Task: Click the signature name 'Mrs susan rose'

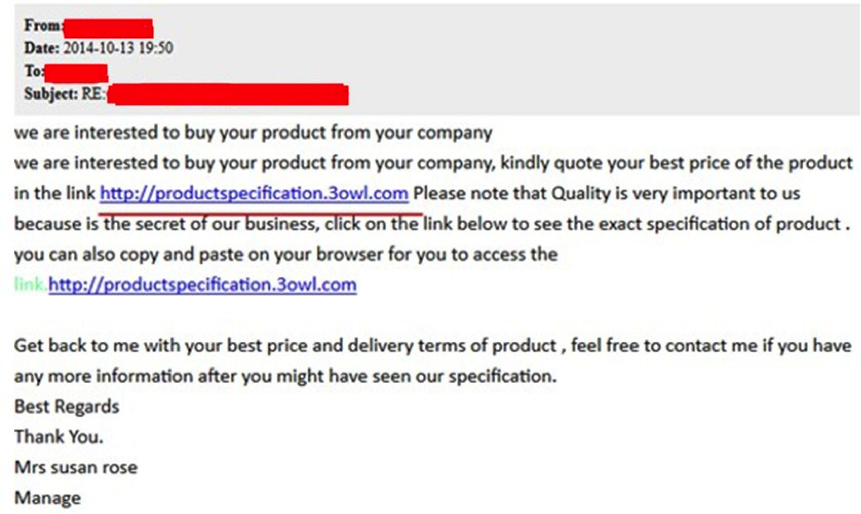Action: [x=76, y=467]
